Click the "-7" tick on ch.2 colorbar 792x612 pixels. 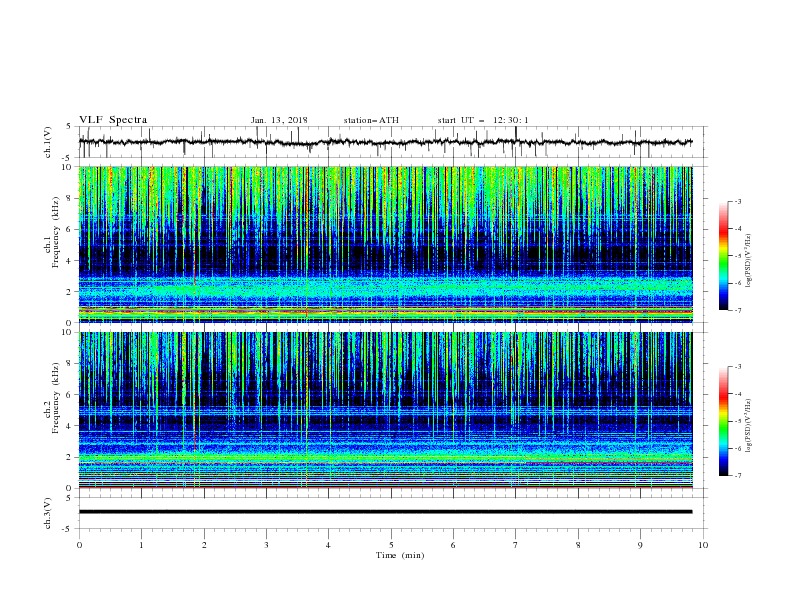[737, 476]
